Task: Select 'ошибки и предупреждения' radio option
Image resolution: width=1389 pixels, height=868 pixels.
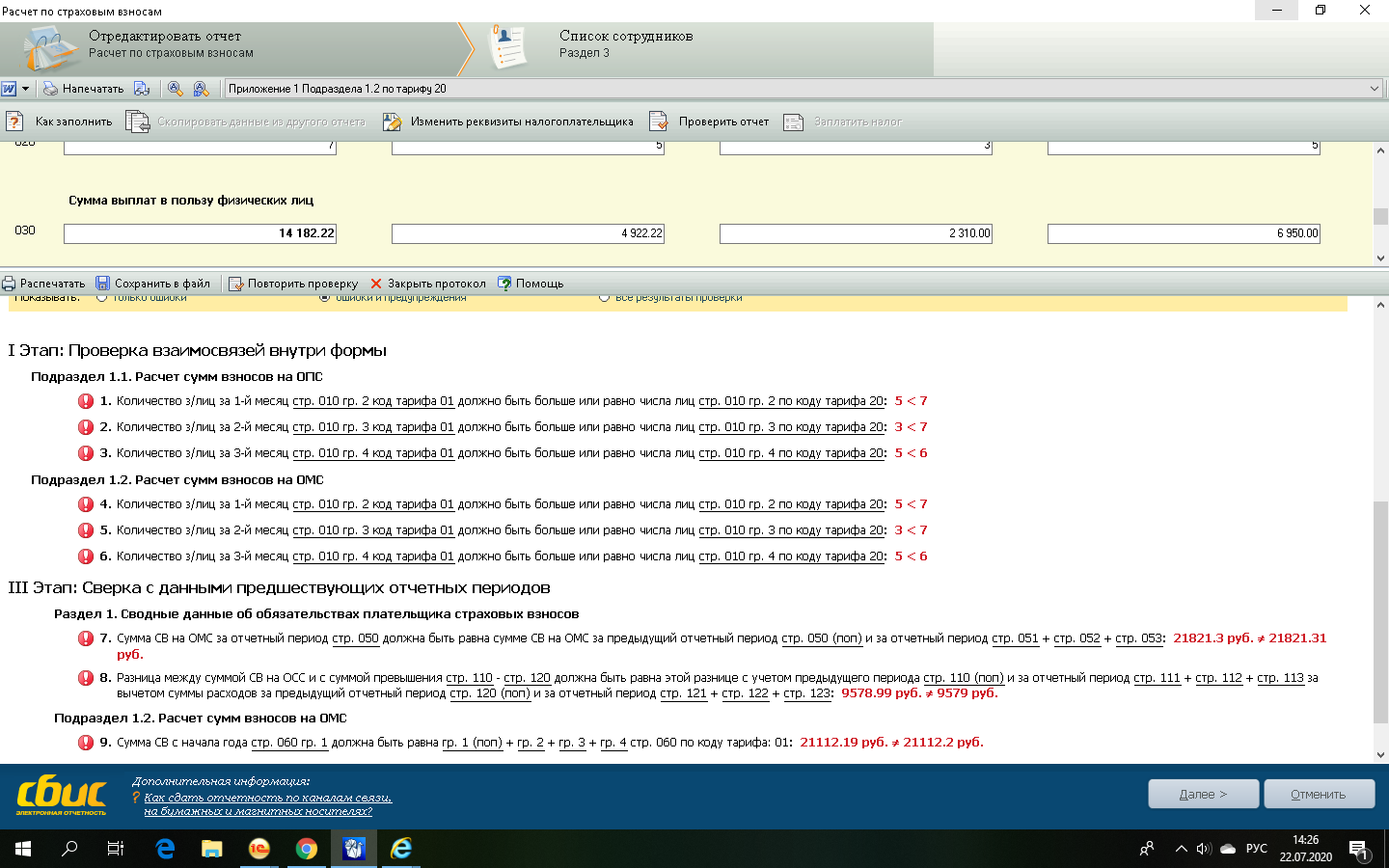Action: click(325, 298)
